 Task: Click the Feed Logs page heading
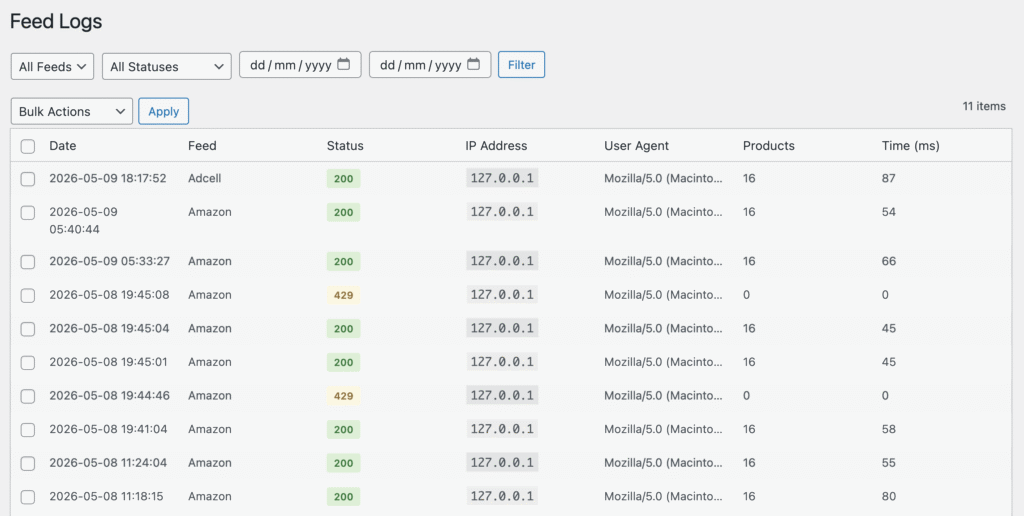pyautogui.click(x=56, y=21)
